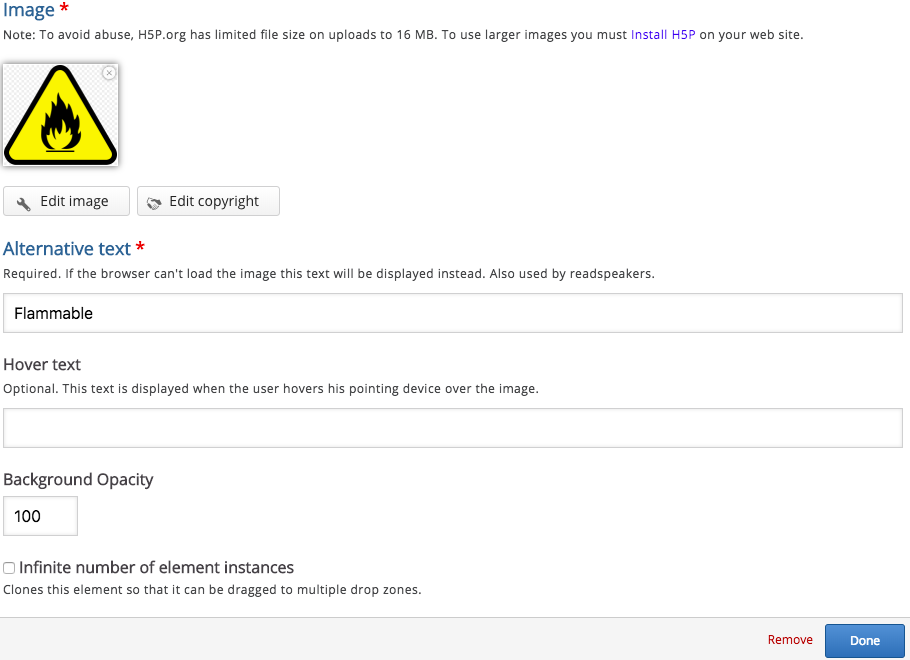This screenshot has height=660, width=910.
Task: Click the Alternative text heading
Action: [x=67, y=248]
